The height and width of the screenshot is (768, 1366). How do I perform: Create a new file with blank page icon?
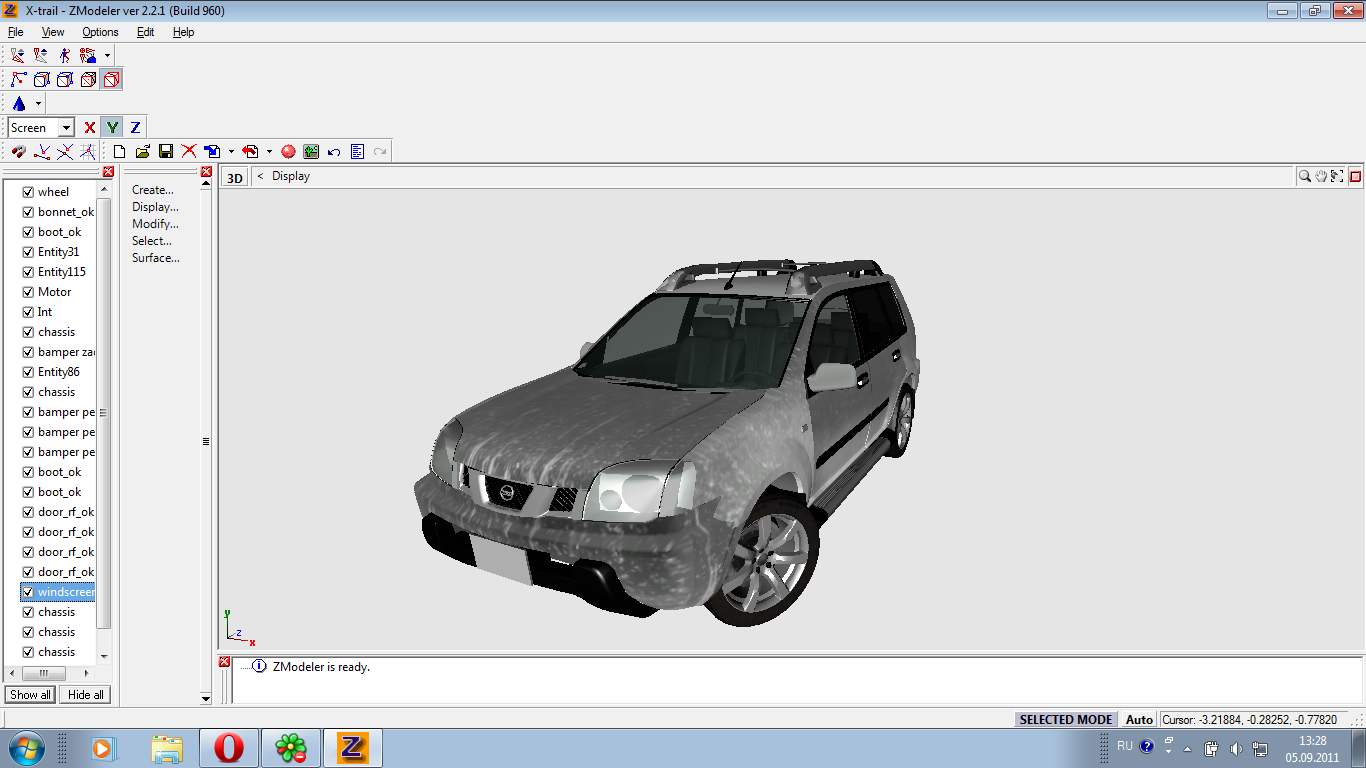[119, 152]
